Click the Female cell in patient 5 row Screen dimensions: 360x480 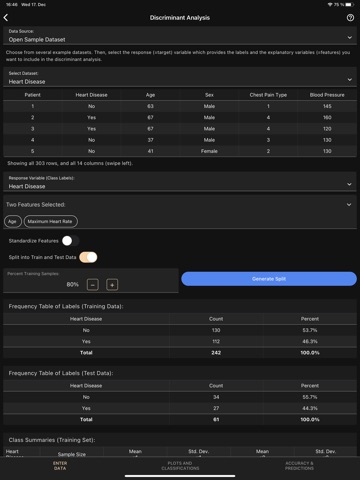click(x=209, y=151)
